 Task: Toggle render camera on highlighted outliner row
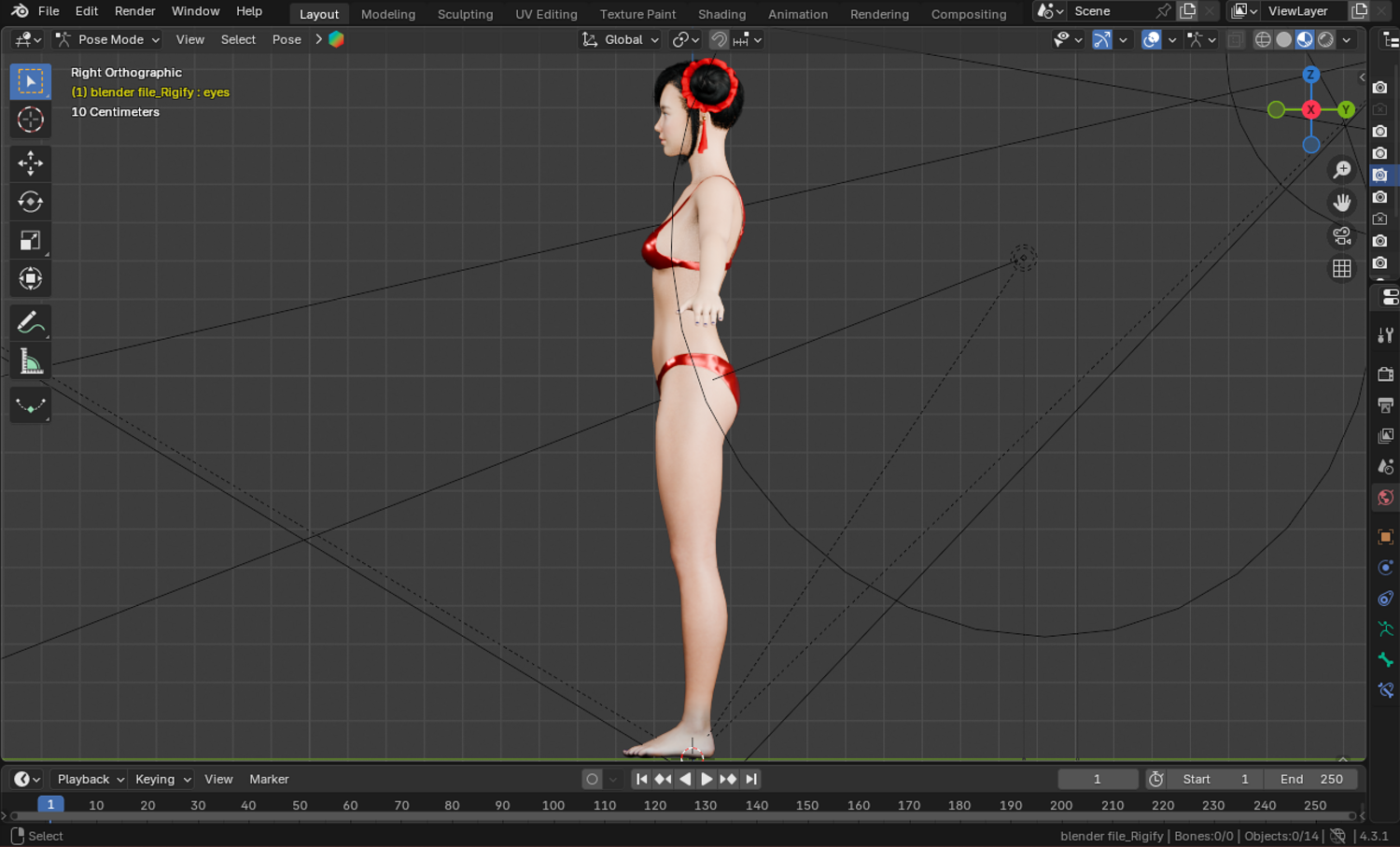tap(1379, 175)
